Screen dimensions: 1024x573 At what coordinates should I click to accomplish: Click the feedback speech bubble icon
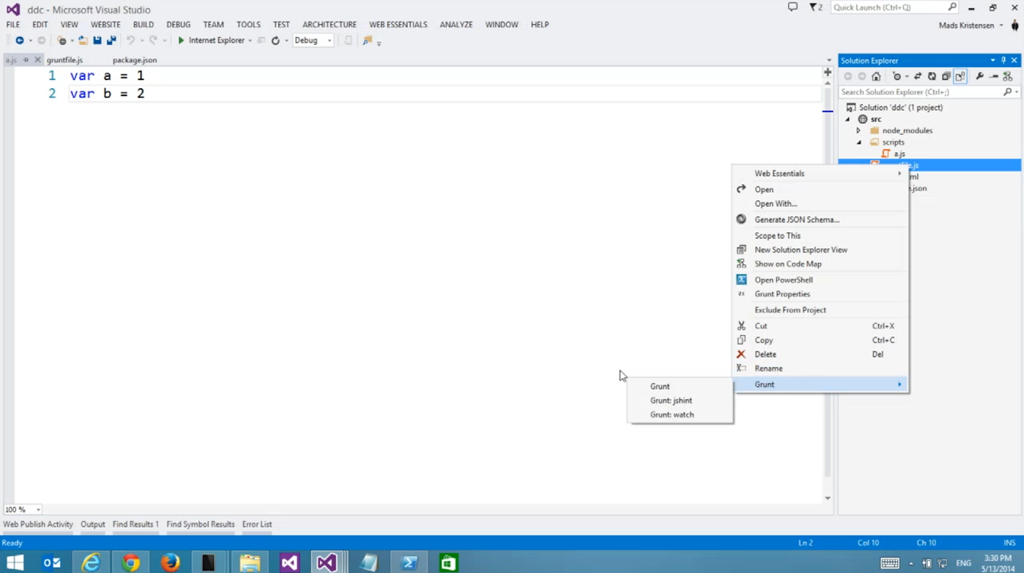tap(792, 7)
